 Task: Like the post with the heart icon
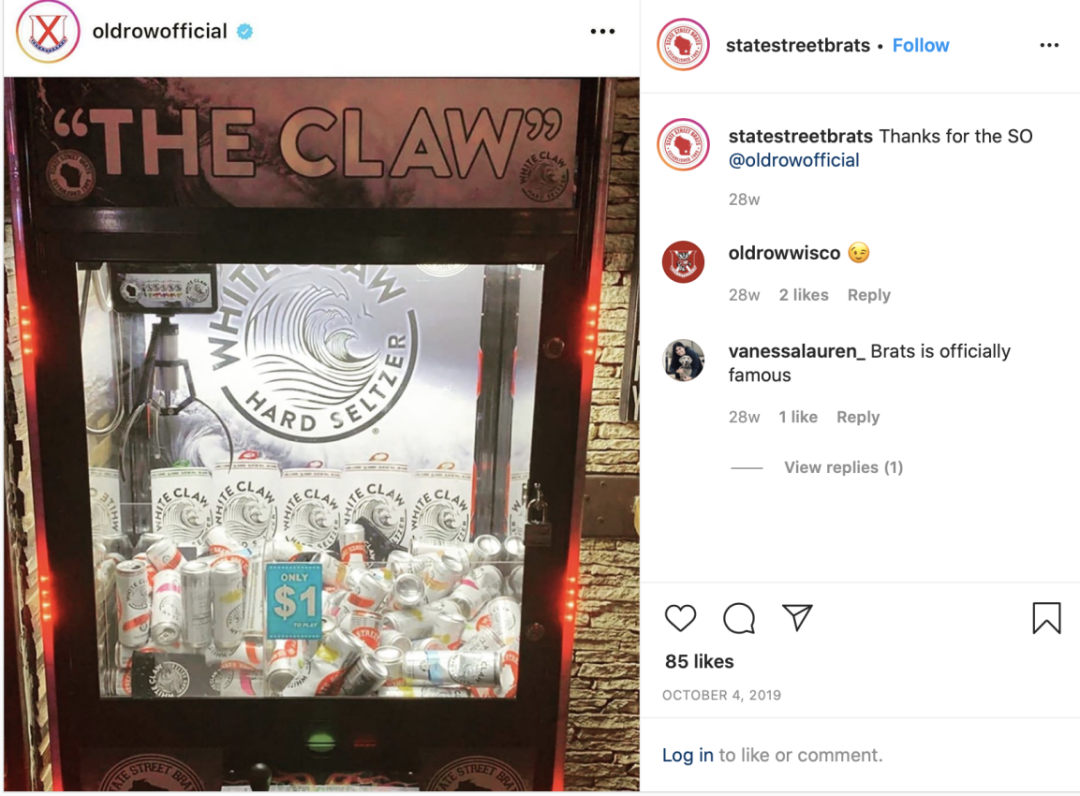tap(681, 618)
